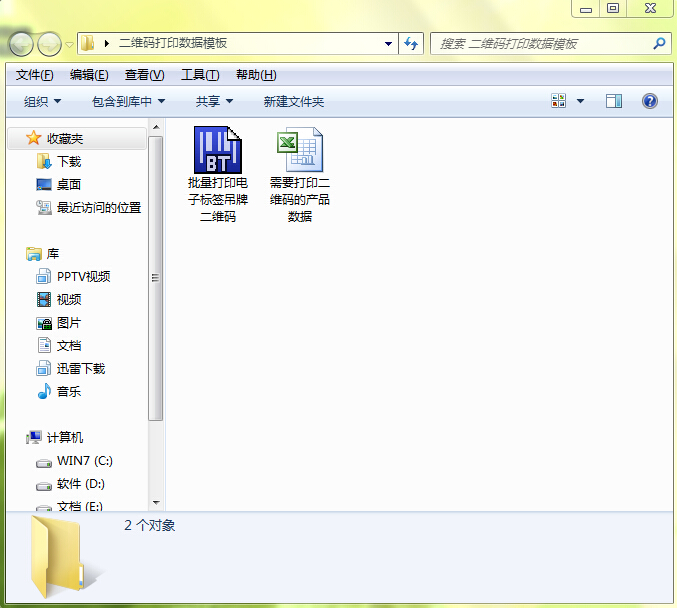Open the 视频 library
This screenshot has width=677, height=608.
tap(69, 299)
